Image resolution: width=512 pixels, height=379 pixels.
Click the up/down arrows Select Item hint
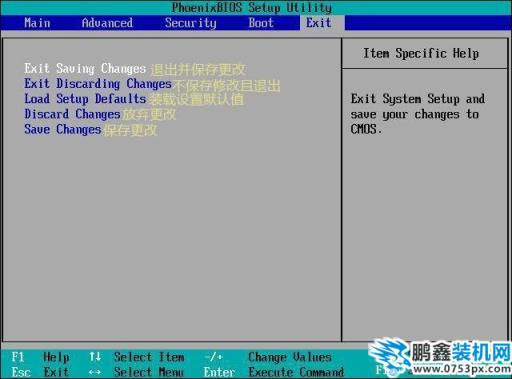(137, 357)
